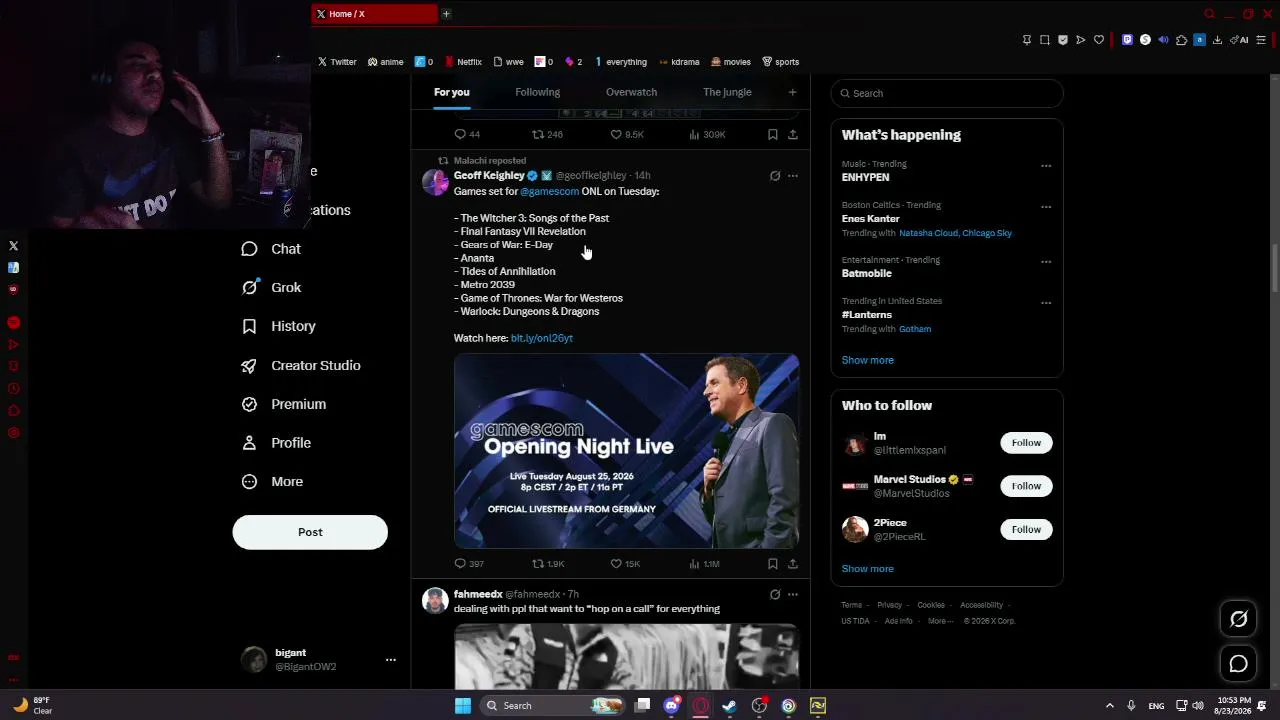Image resolution: width=1280 pixels, height=720 pixels.
Task: Open Creator Studio in the sidebar
Action: pos(301,365)
